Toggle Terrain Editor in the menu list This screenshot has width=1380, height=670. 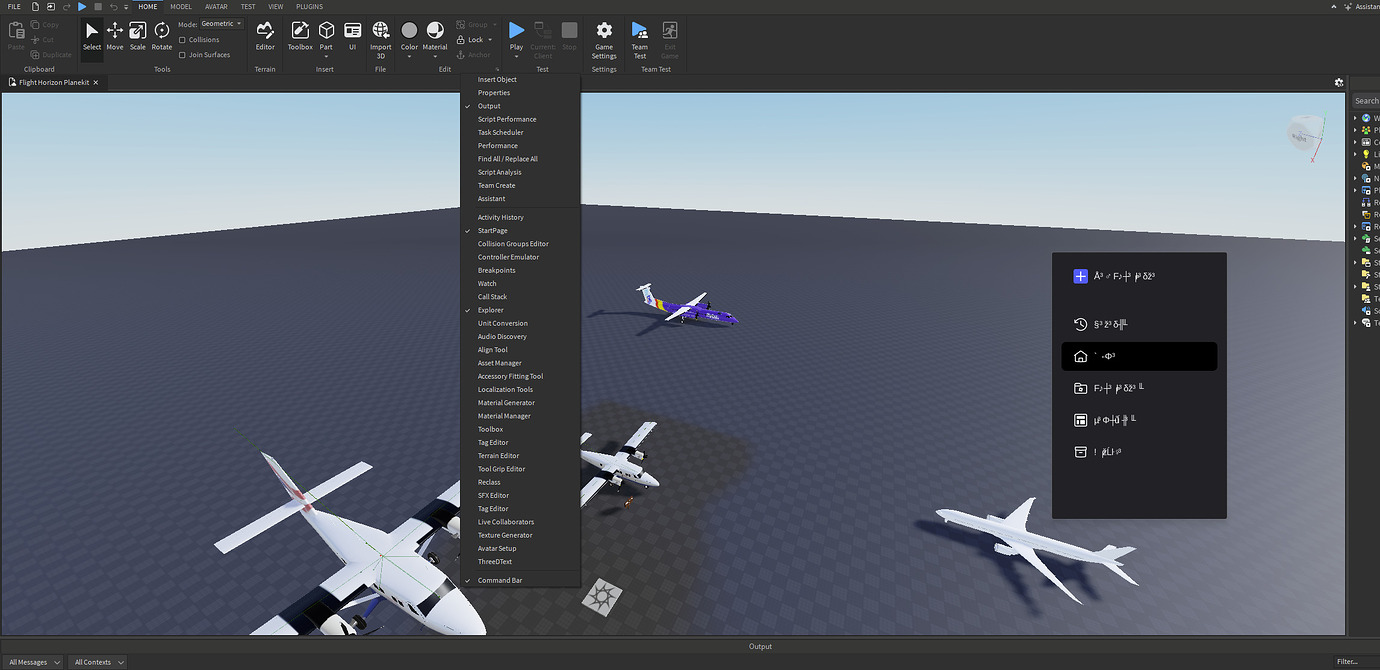click(x=520, y=456)
